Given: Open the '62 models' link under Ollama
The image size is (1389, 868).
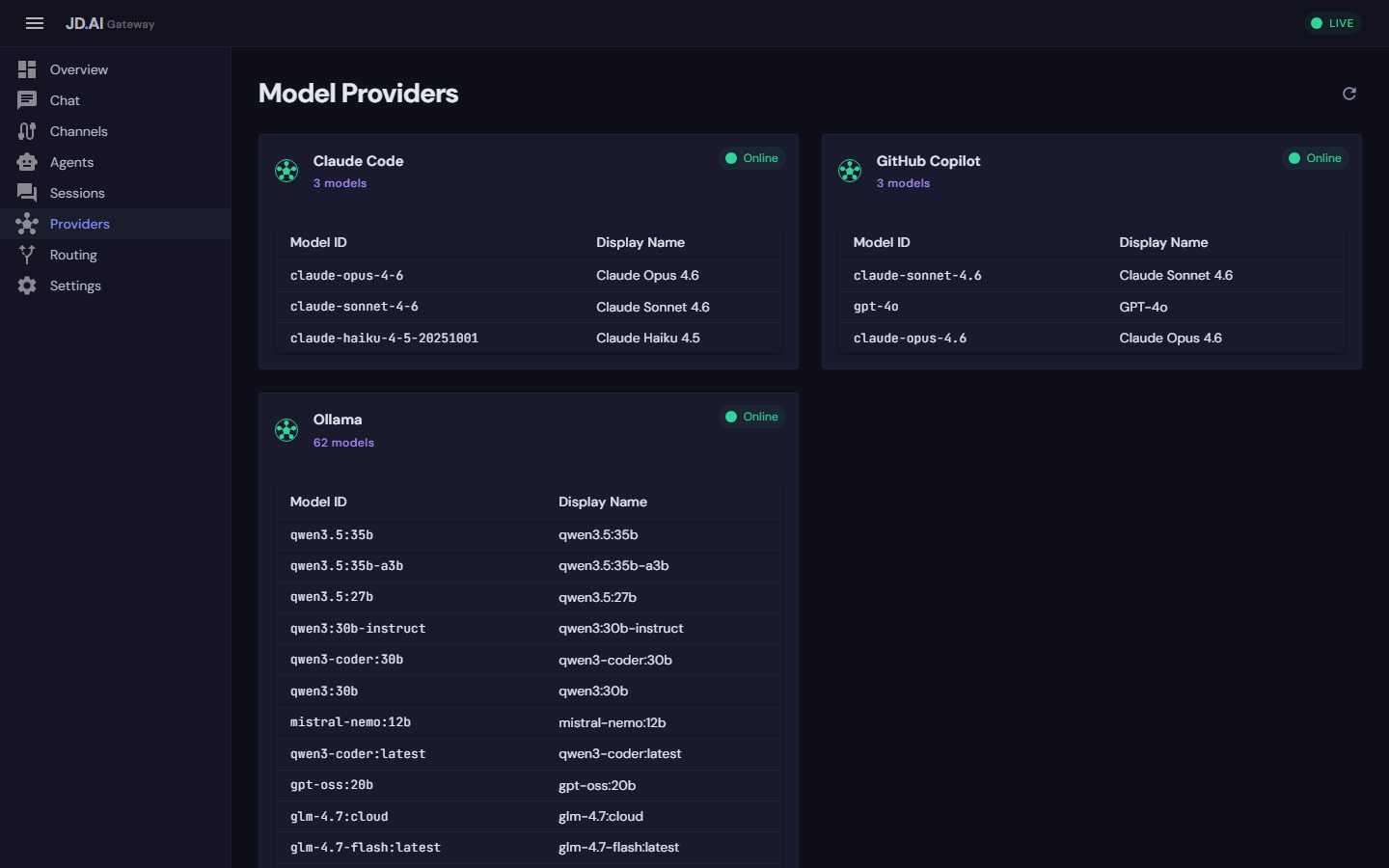Looking at the screenshot, I should [x=343, y=442].
